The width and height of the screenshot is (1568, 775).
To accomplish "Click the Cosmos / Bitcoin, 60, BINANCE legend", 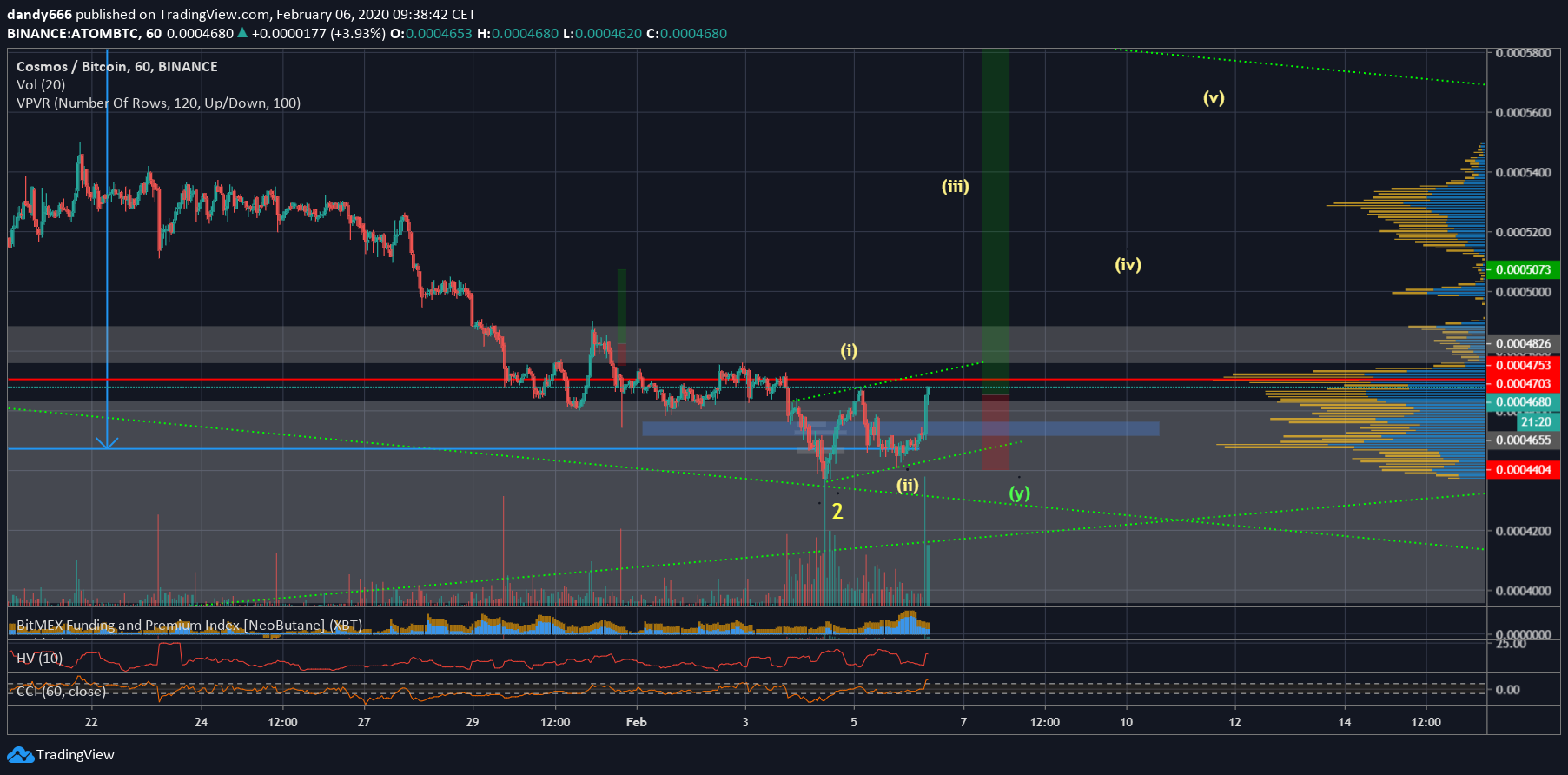I will click(117, 66).
